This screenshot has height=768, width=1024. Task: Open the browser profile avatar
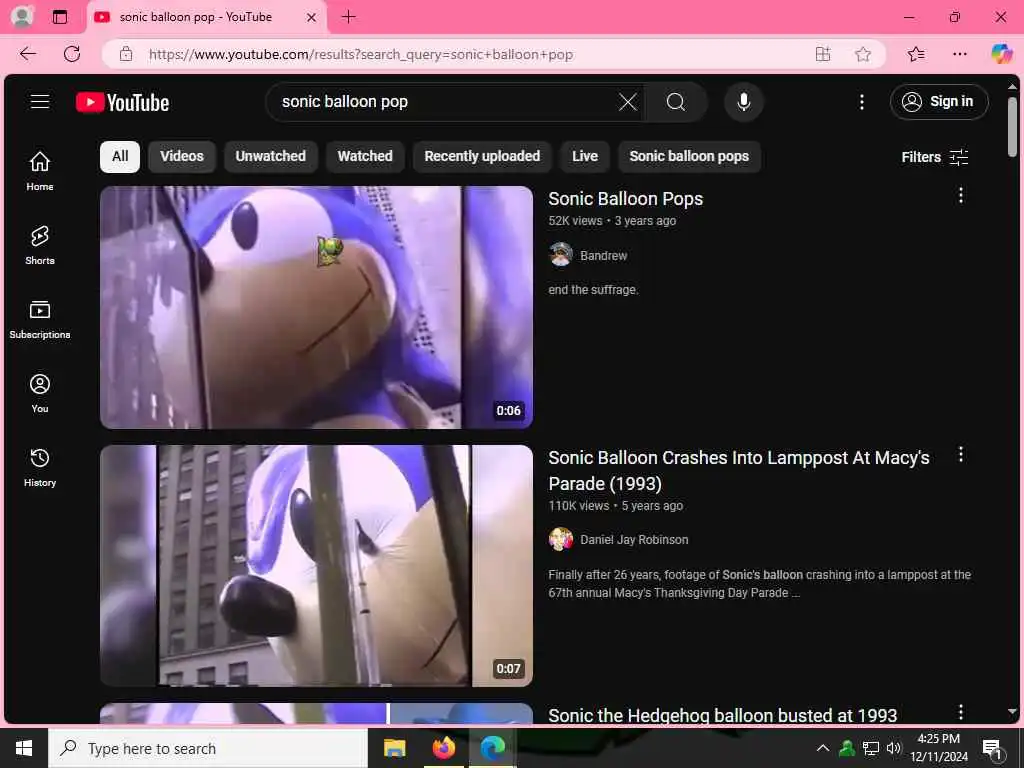point(22,16)
